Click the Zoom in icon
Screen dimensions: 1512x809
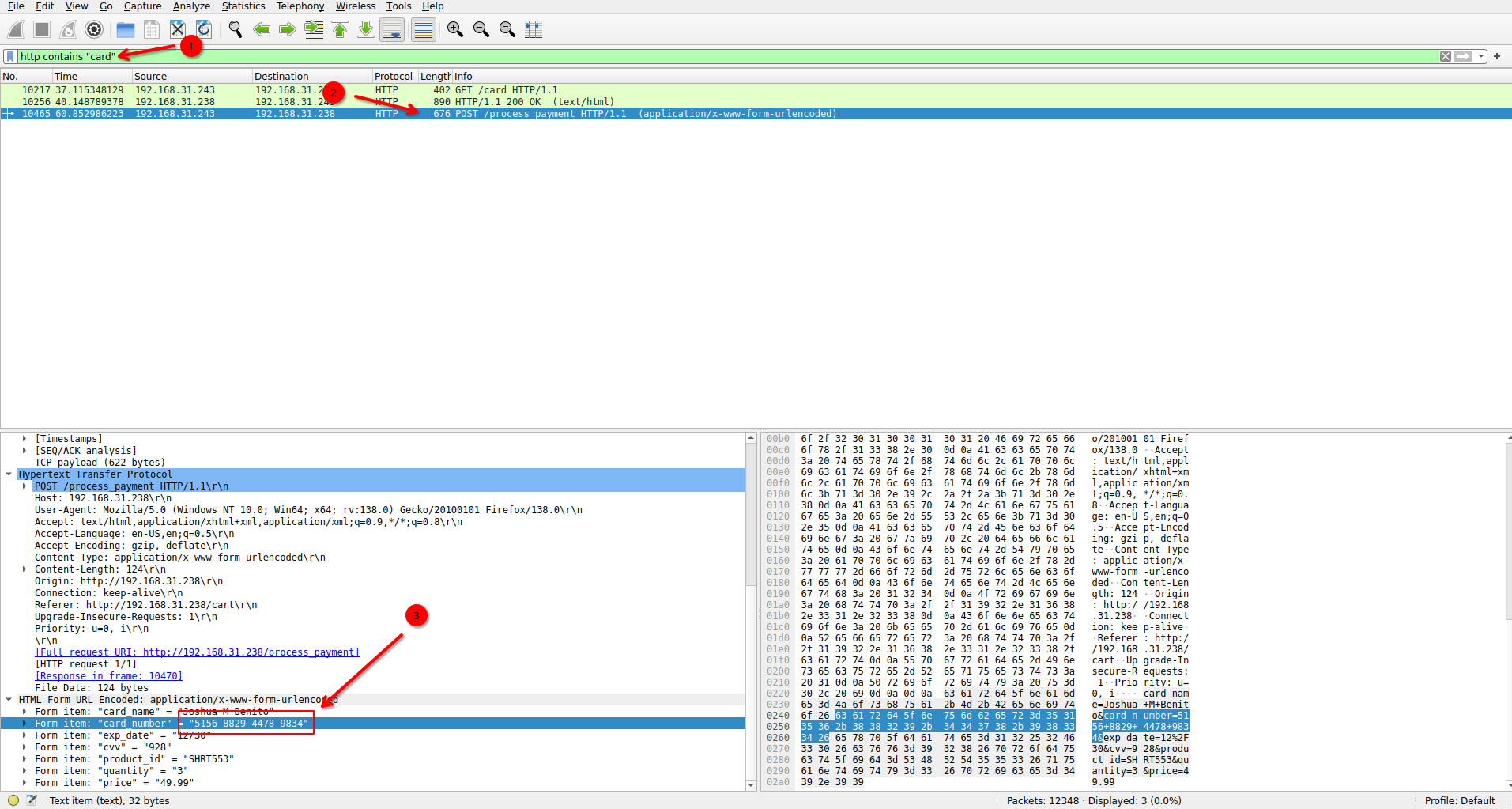pos(455,30)
